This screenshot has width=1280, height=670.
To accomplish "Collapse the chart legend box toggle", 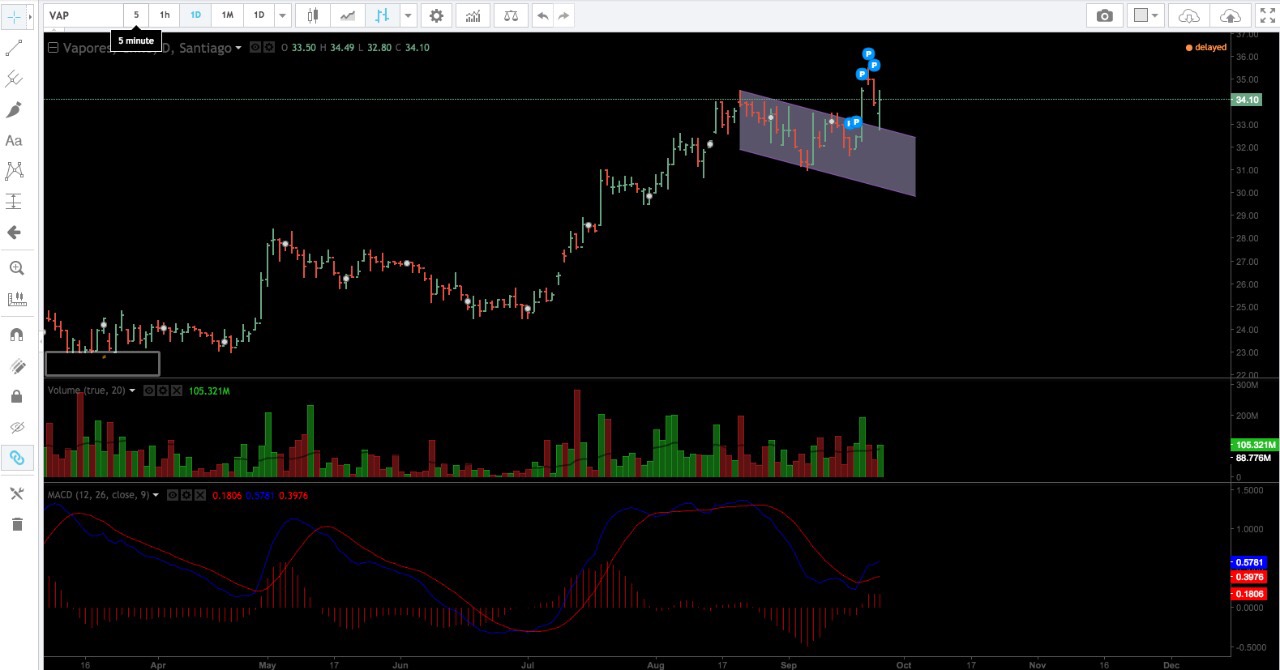I will (x=52, y=47).
